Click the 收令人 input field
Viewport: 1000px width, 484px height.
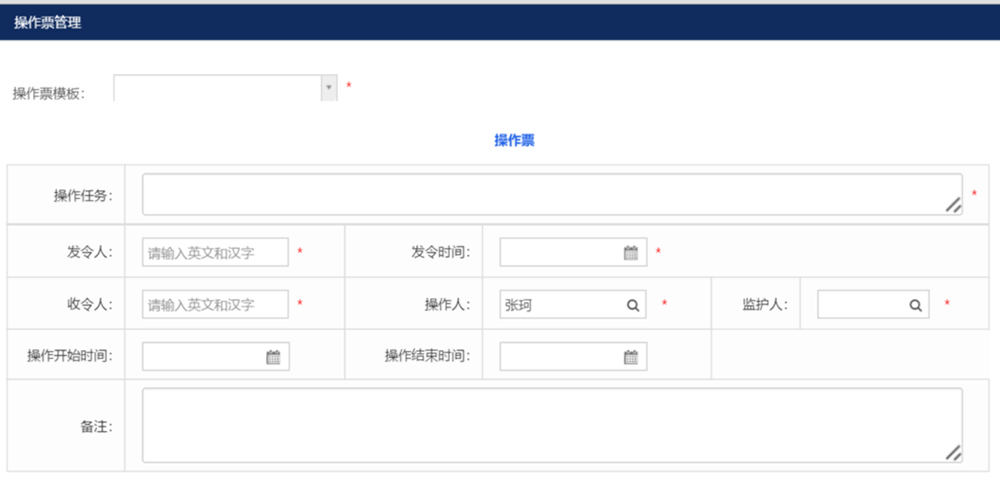pos(215,305)
